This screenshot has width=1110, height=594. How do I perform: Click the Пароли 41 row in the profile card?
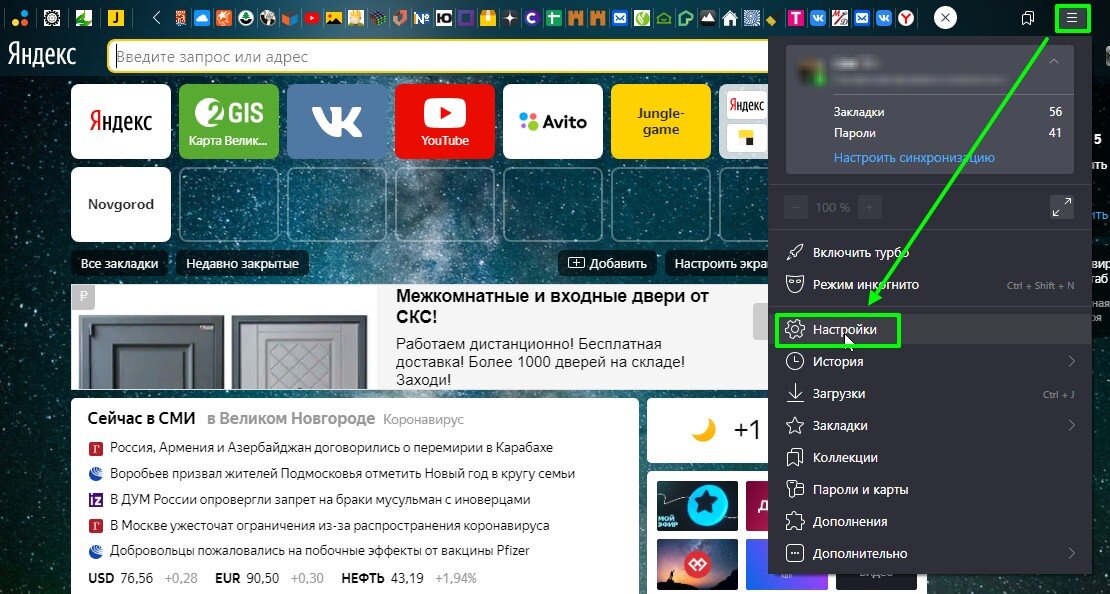pyautogui.click(x=948, y=133)
